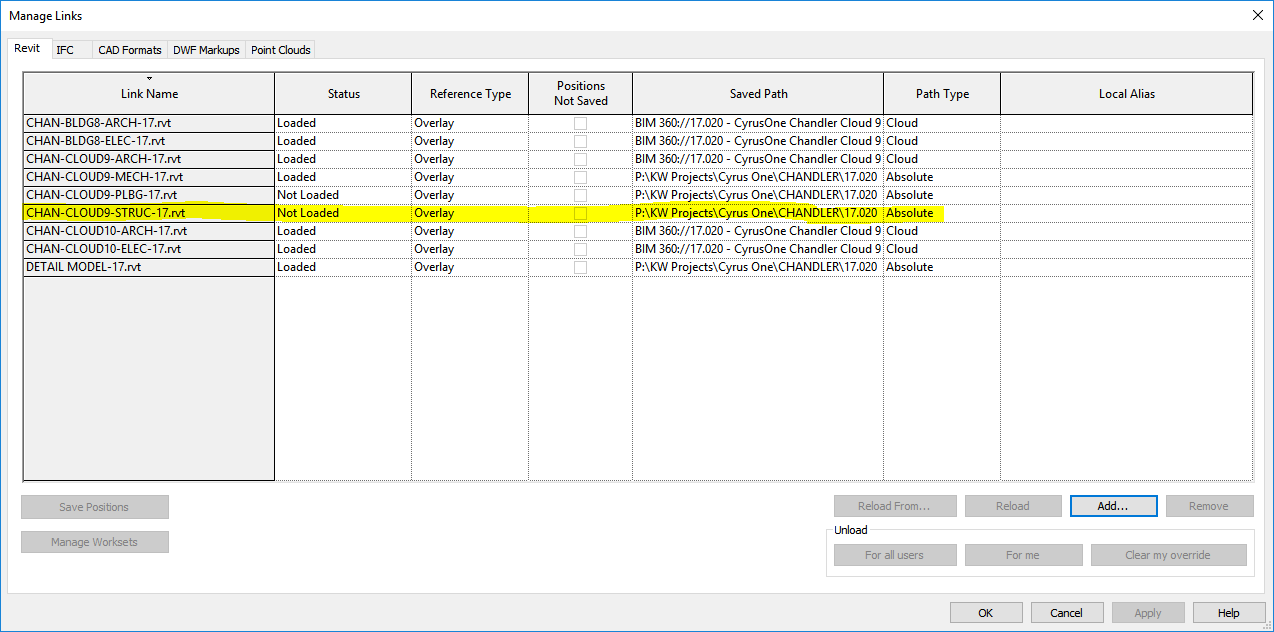Click the Save Positions button
This screenshot has height=632, width=1274.
(95, 507)
